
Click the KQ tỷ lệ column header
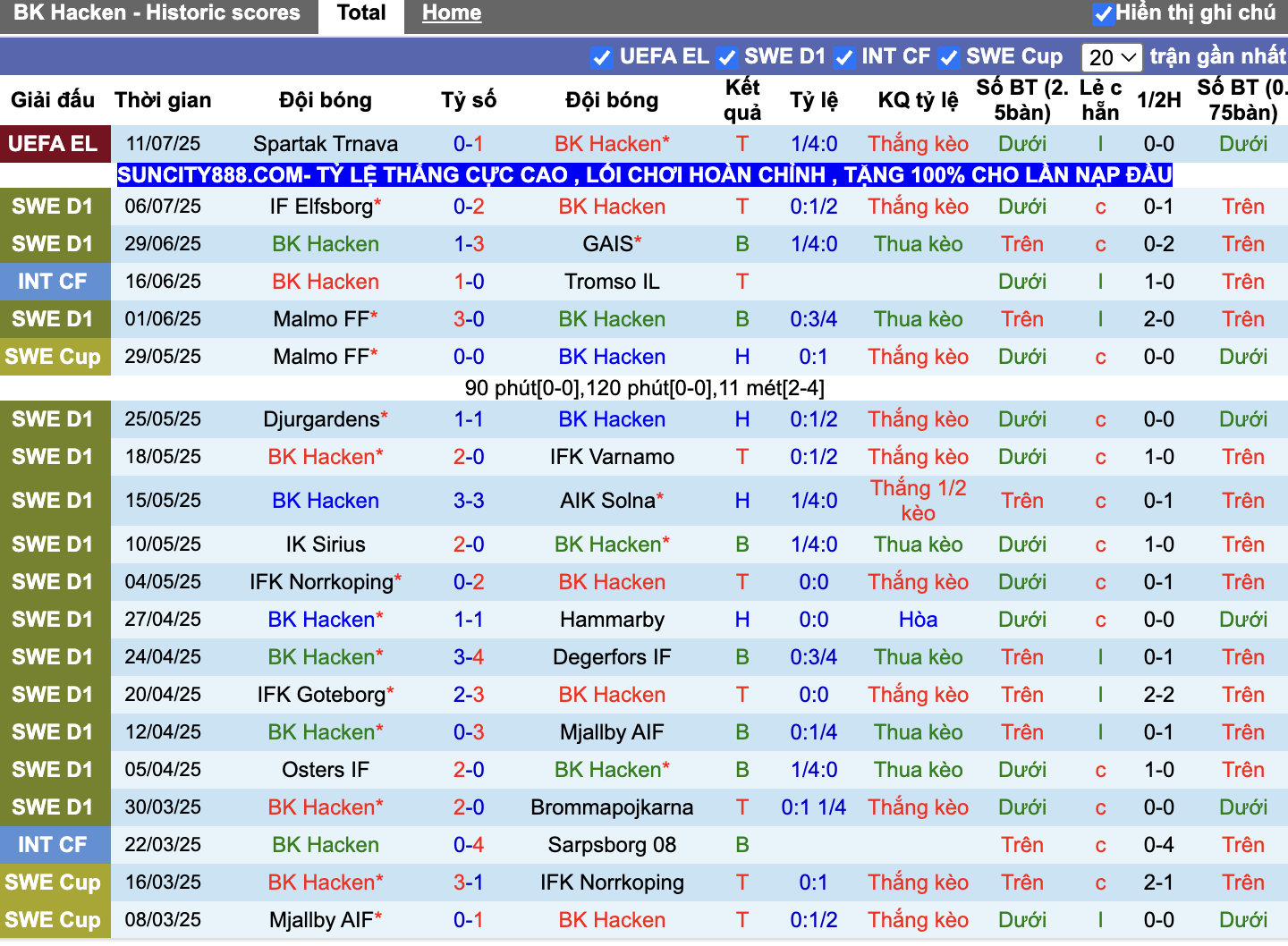click(x=918, y=100)
